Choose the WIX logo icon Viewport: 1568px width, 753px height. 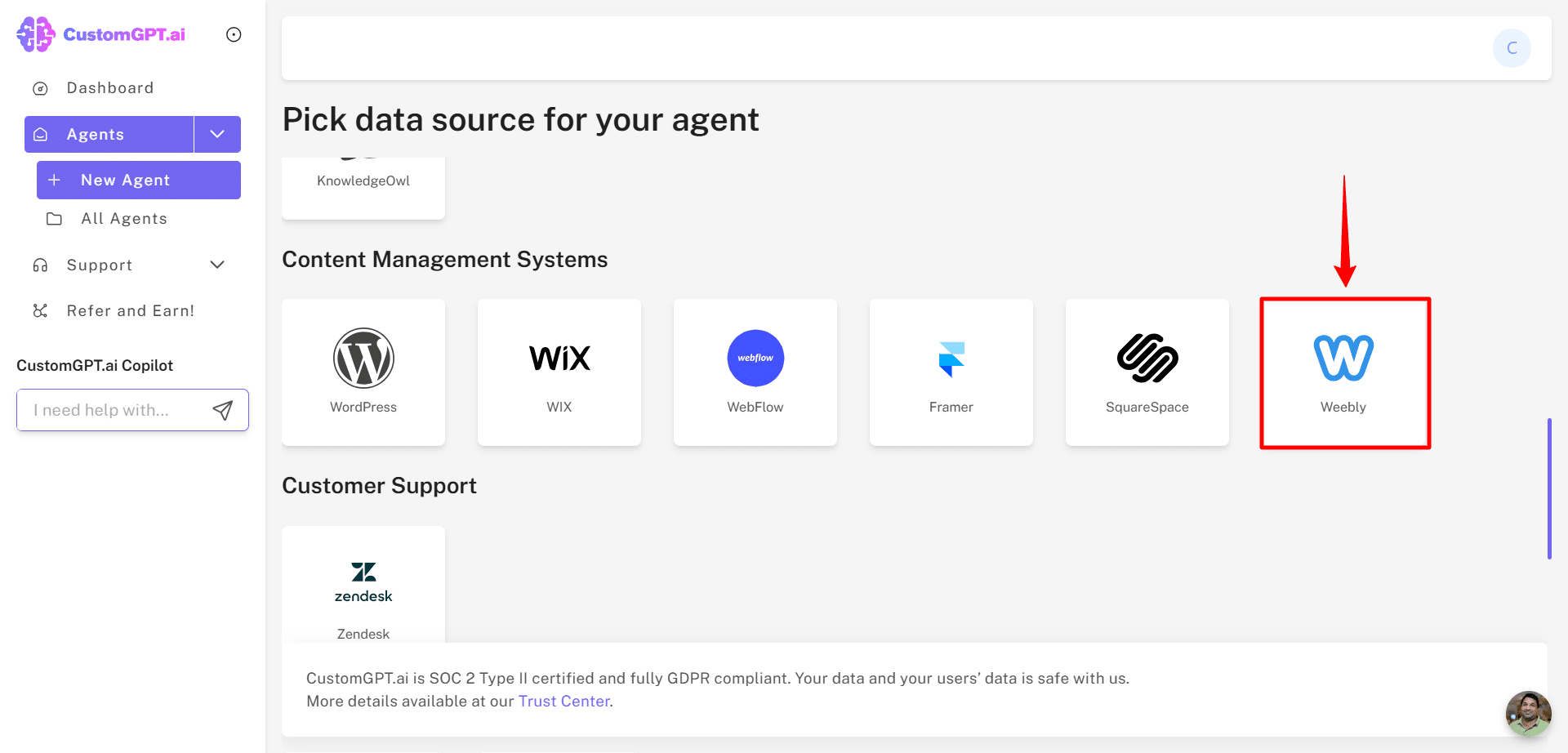[x=559, y=358]
